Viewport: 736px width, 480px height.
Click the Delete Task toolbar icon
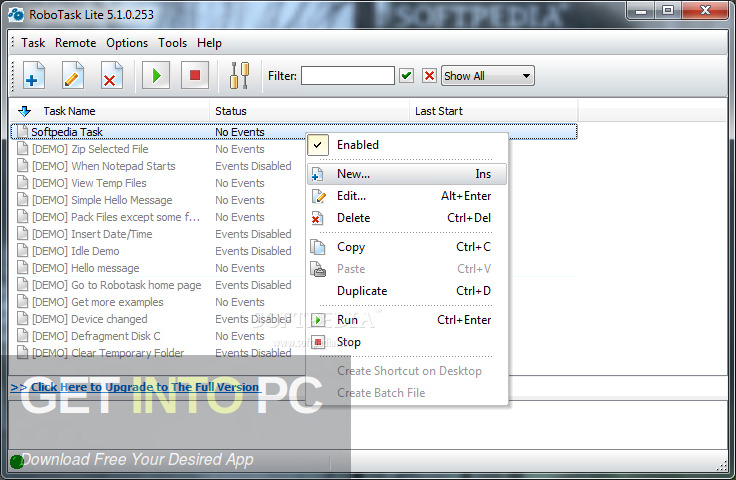pos(111,75)
